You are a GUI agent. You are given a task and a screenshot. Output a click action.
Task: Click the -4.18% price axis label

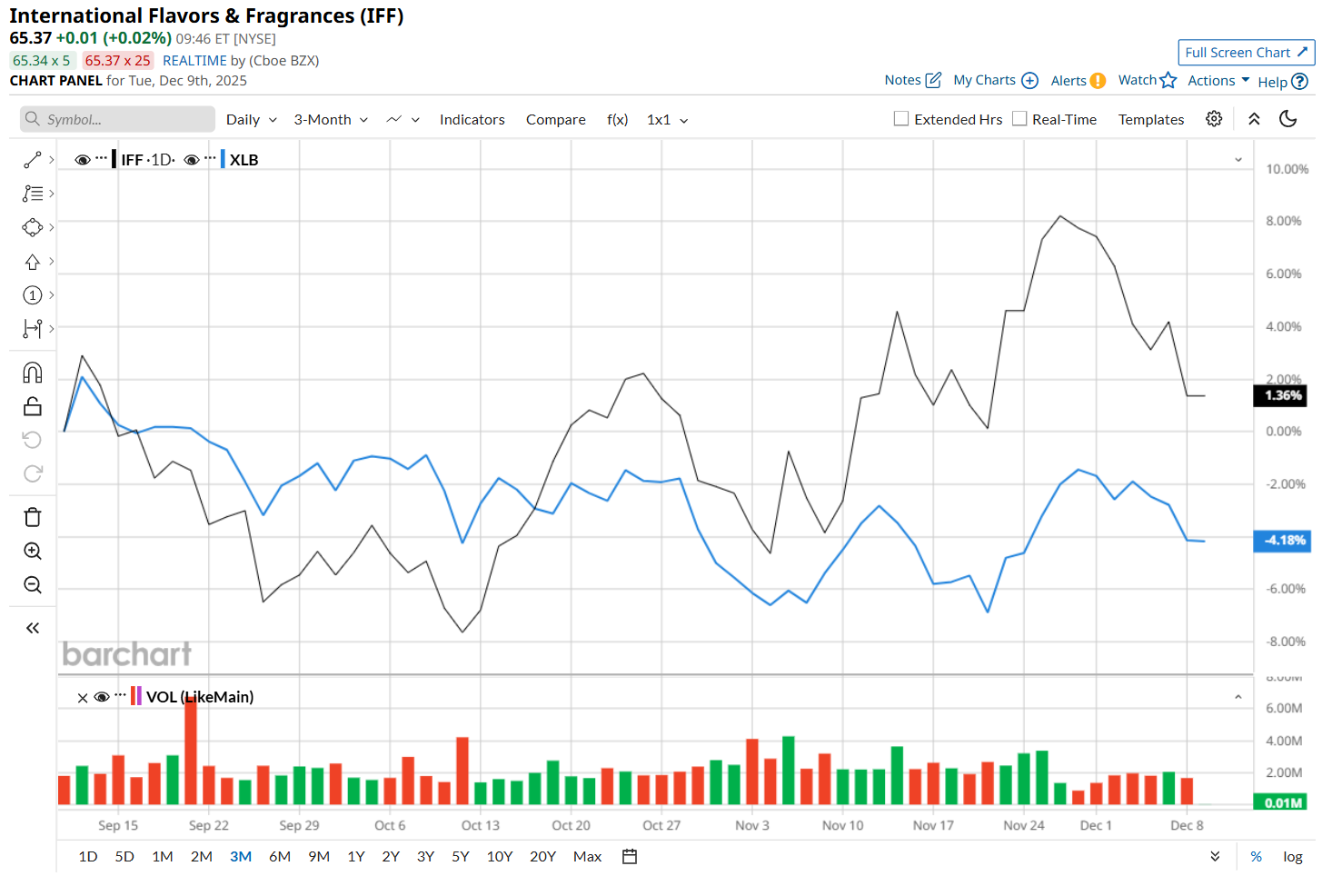tap(1280, 540)
